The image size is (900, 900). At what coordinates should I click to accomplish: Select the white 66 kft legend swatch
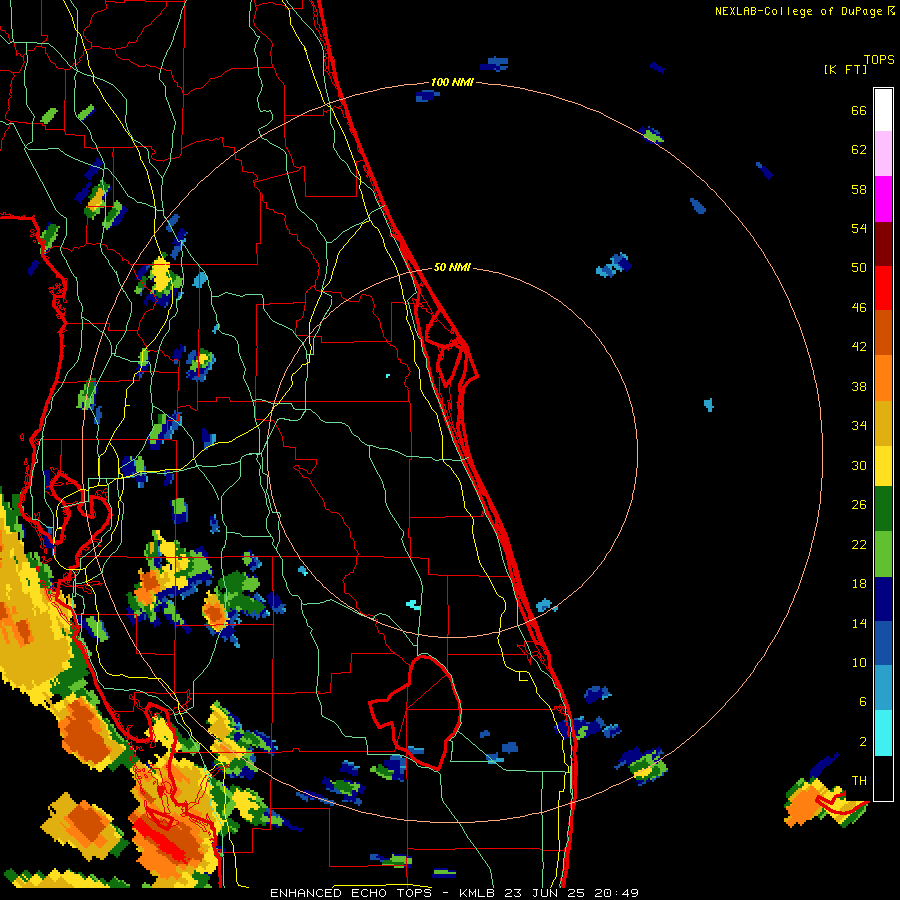pos(883,110)
